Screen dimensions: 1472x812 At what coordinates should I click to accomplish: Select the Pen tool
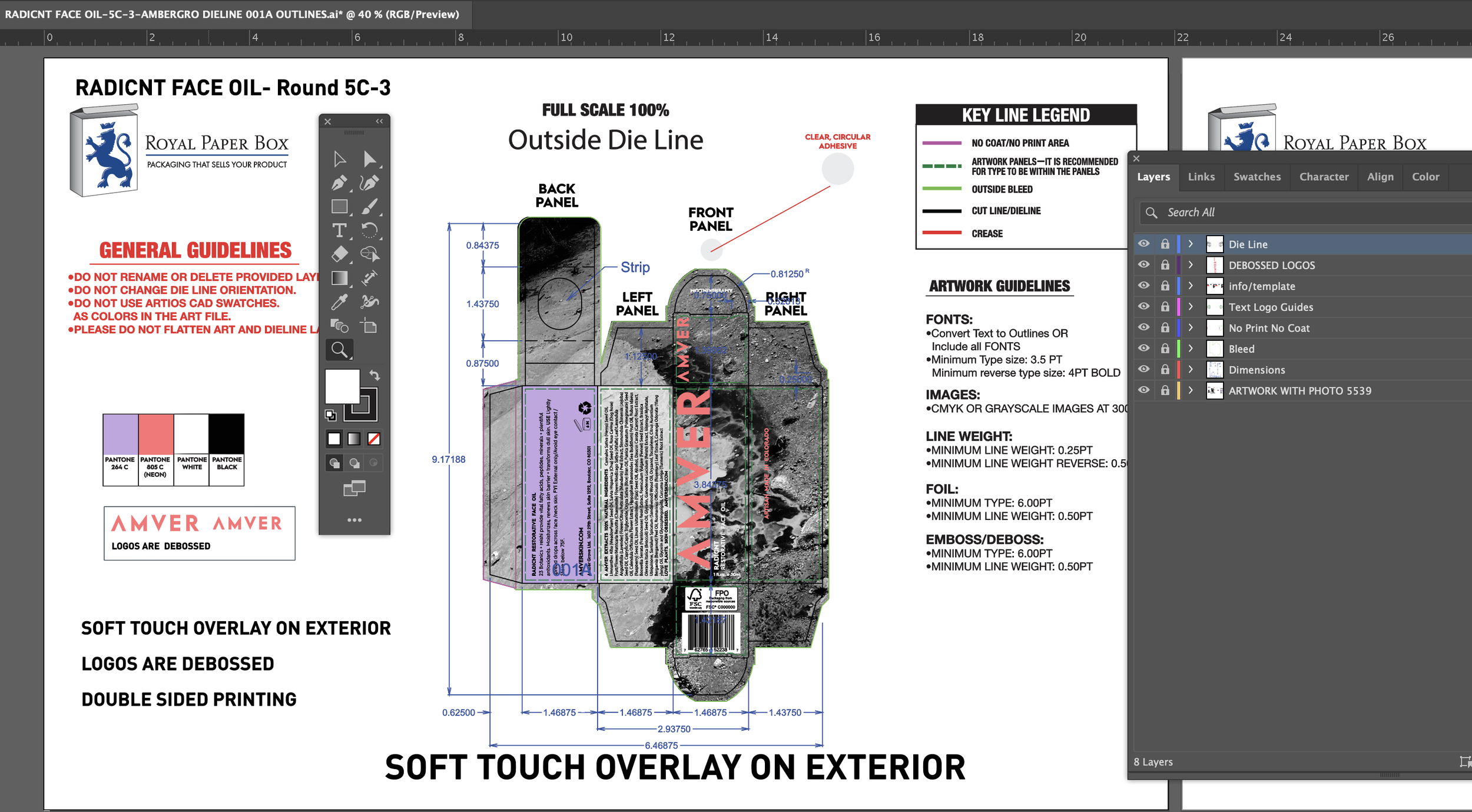tap(340, 183)
